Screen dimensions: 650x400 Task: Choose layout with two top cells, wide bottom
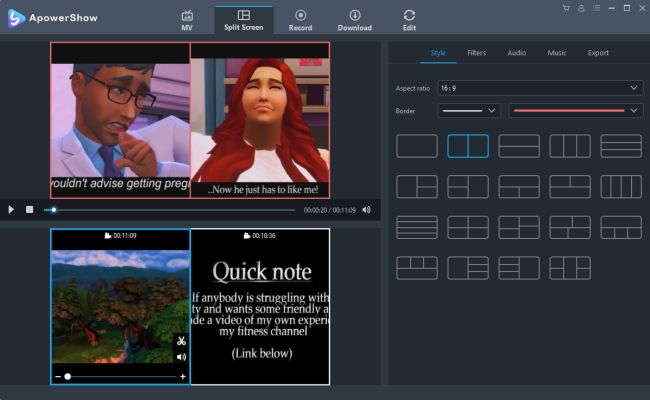coord(570,187)
